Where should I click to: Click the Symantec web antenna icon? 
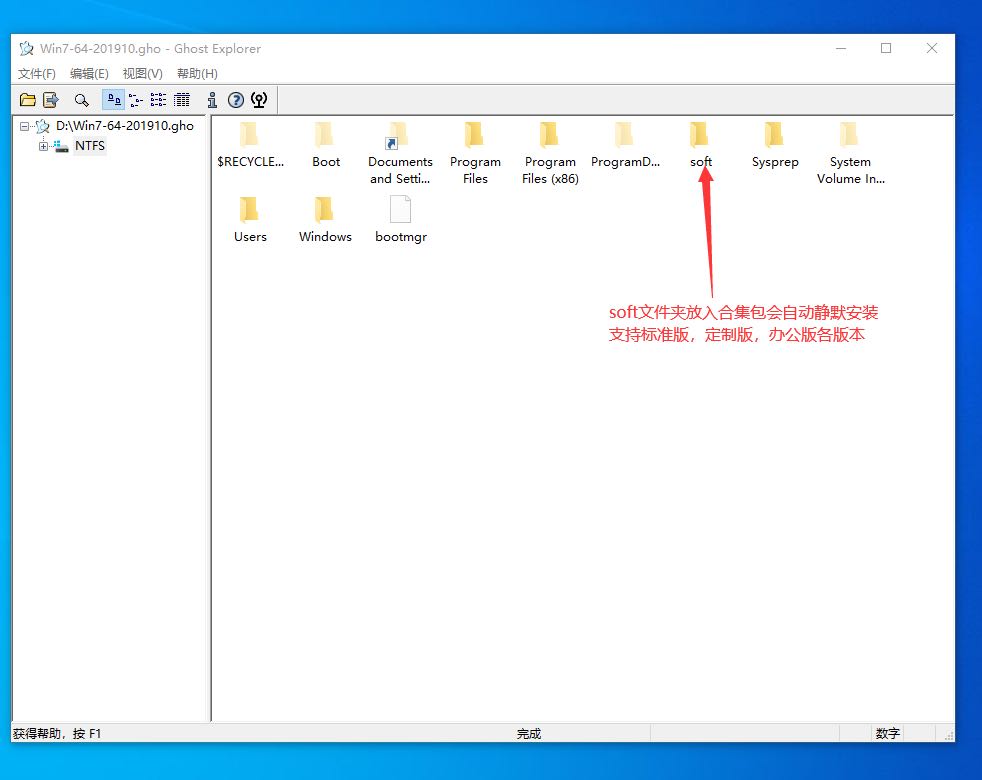pyautogui.click(x=259, y=100)
